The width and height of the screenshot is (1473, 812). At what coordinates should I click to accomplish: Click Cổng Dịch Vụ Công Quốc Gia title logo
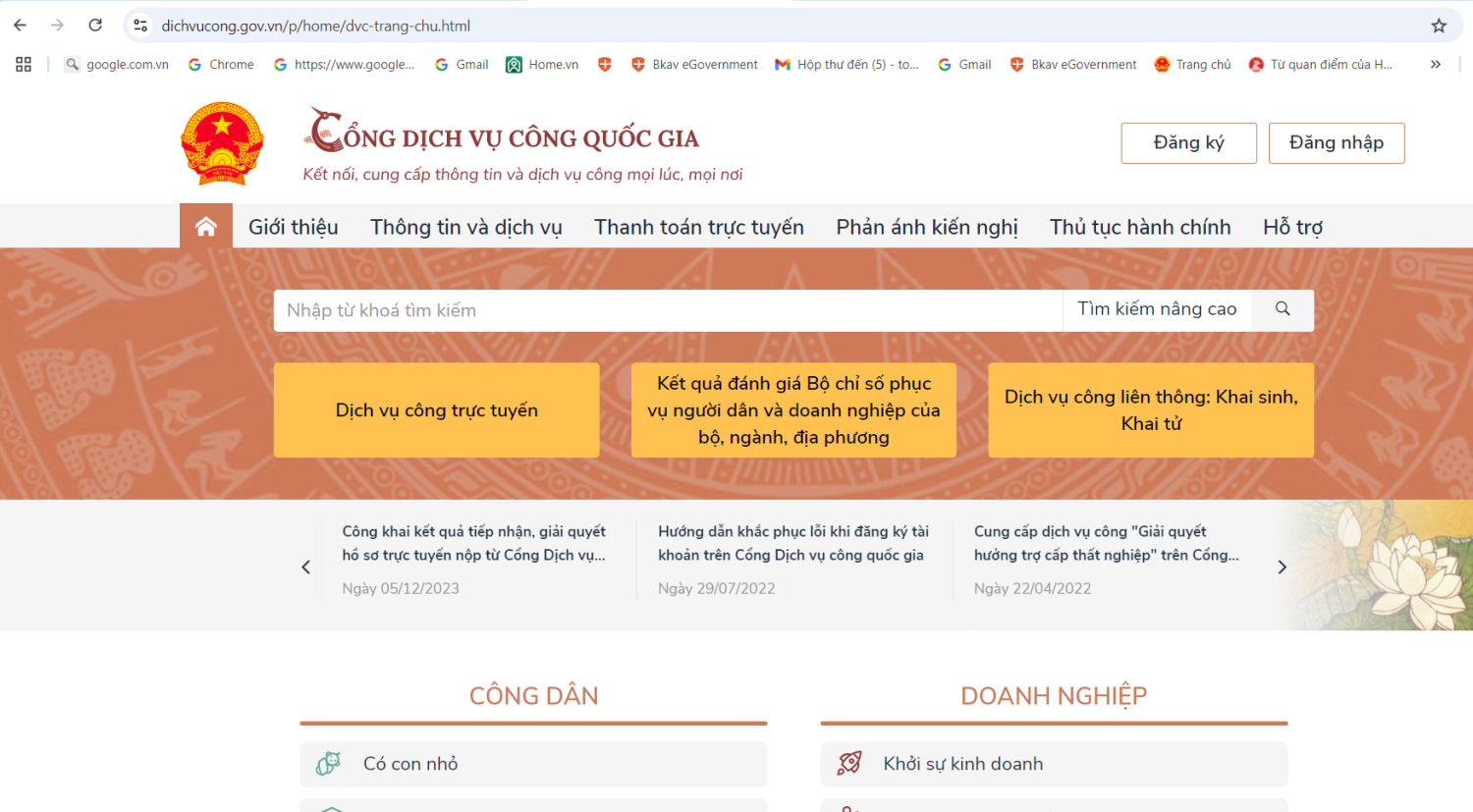coord(502,131)
